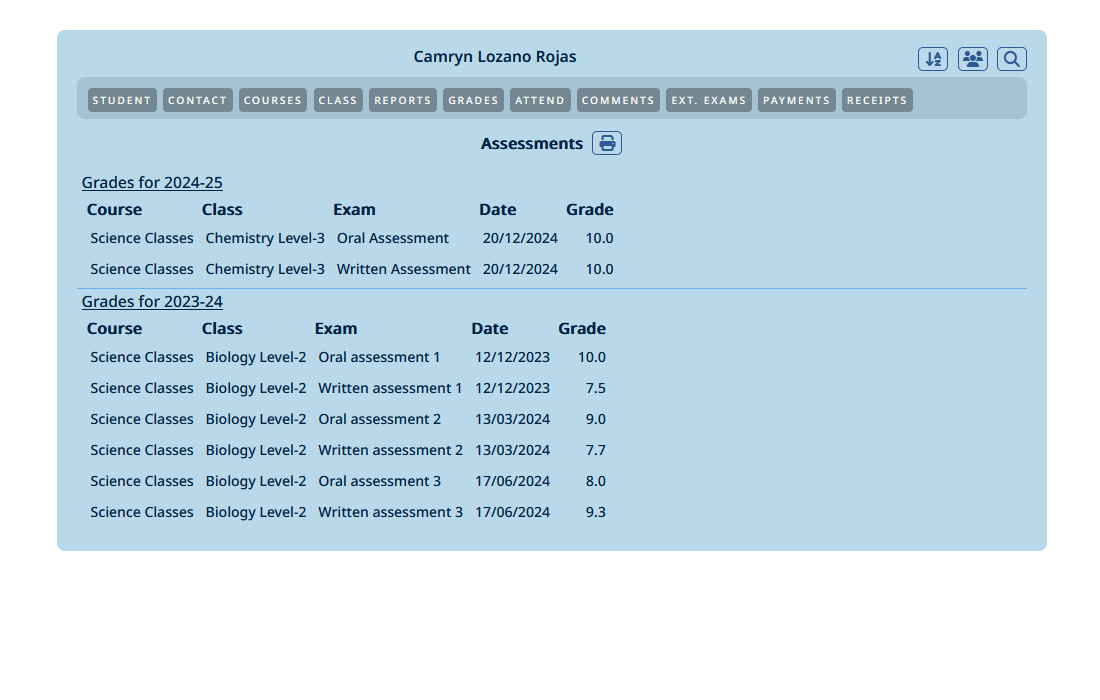
Task: Click Oral assessment 2's 13/03/2024 date
Action: tap(512, 419)
